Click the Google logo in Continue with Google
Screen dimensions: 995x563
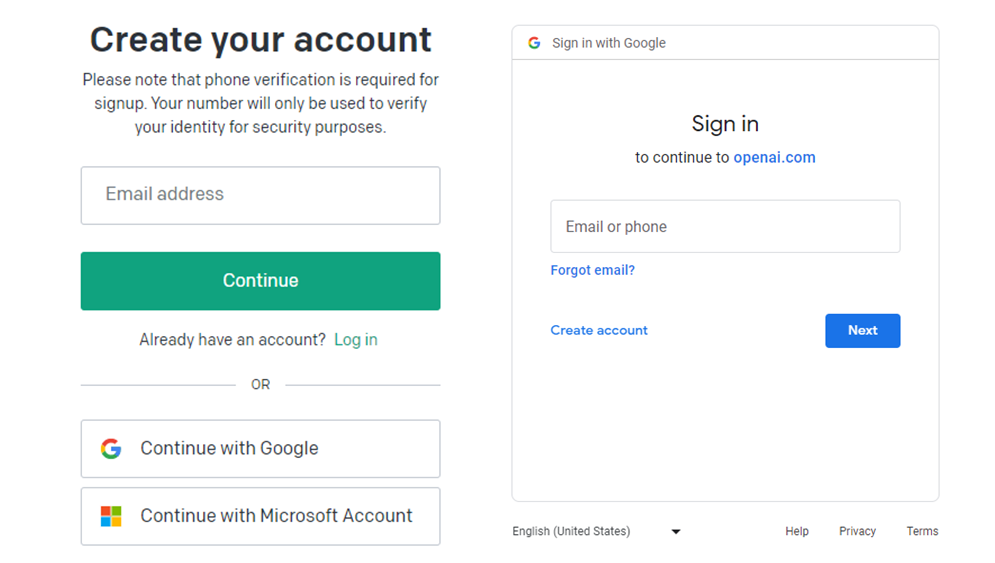(111, 449)
